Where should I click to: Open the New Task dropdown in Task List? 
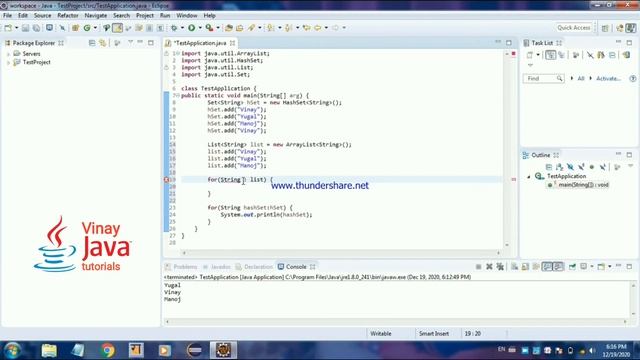coord(538,55)
